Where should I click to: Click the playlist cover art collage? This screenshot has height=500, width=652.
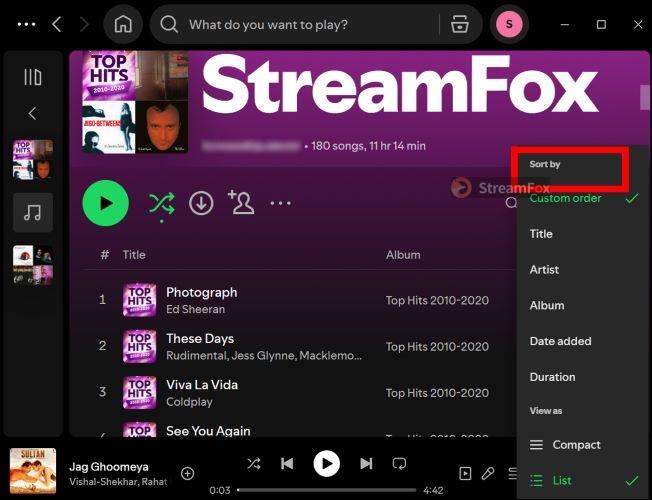pos(135,102)
